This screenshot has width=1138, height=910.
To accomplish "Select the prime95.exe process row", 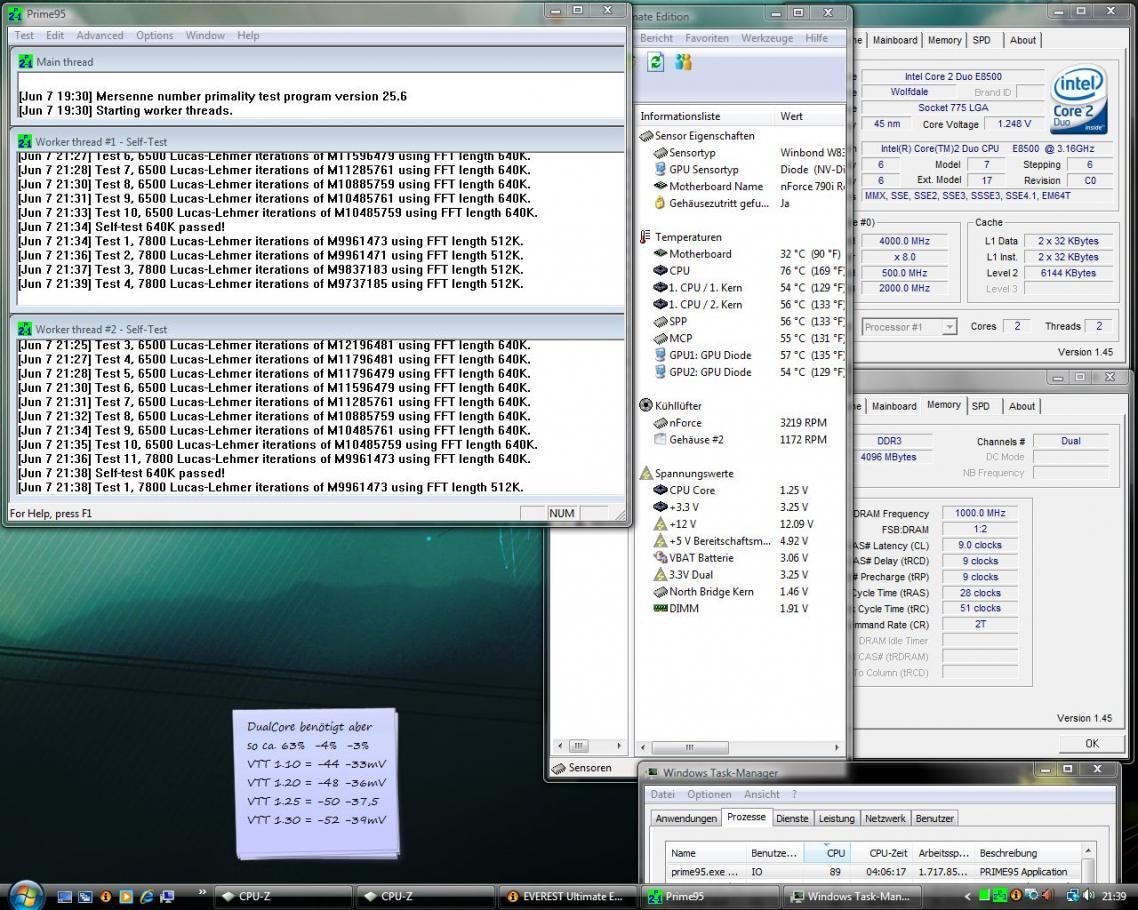I will click(x=873, y=872).
